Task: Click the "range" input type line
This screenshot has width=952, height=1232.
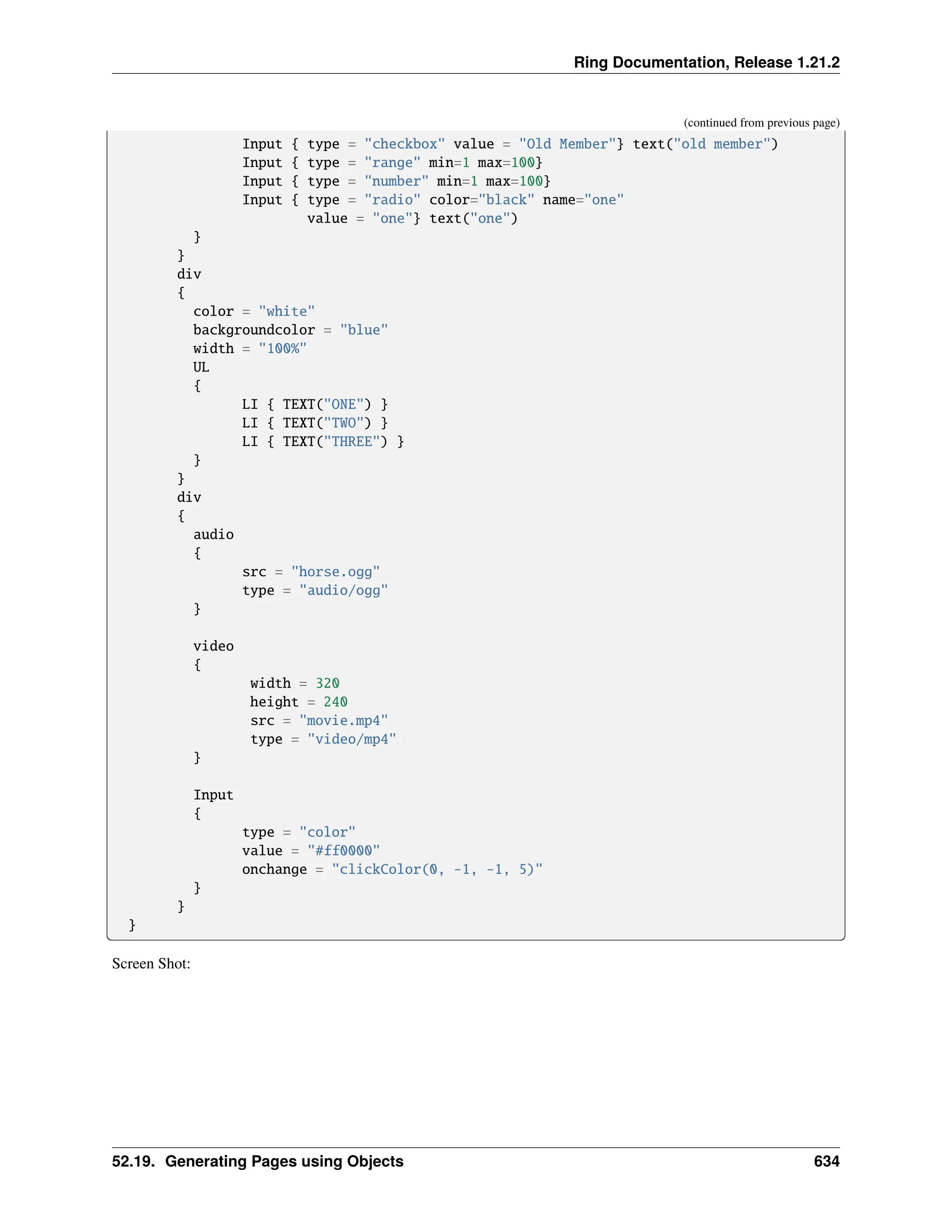Action: click(392, 162)
